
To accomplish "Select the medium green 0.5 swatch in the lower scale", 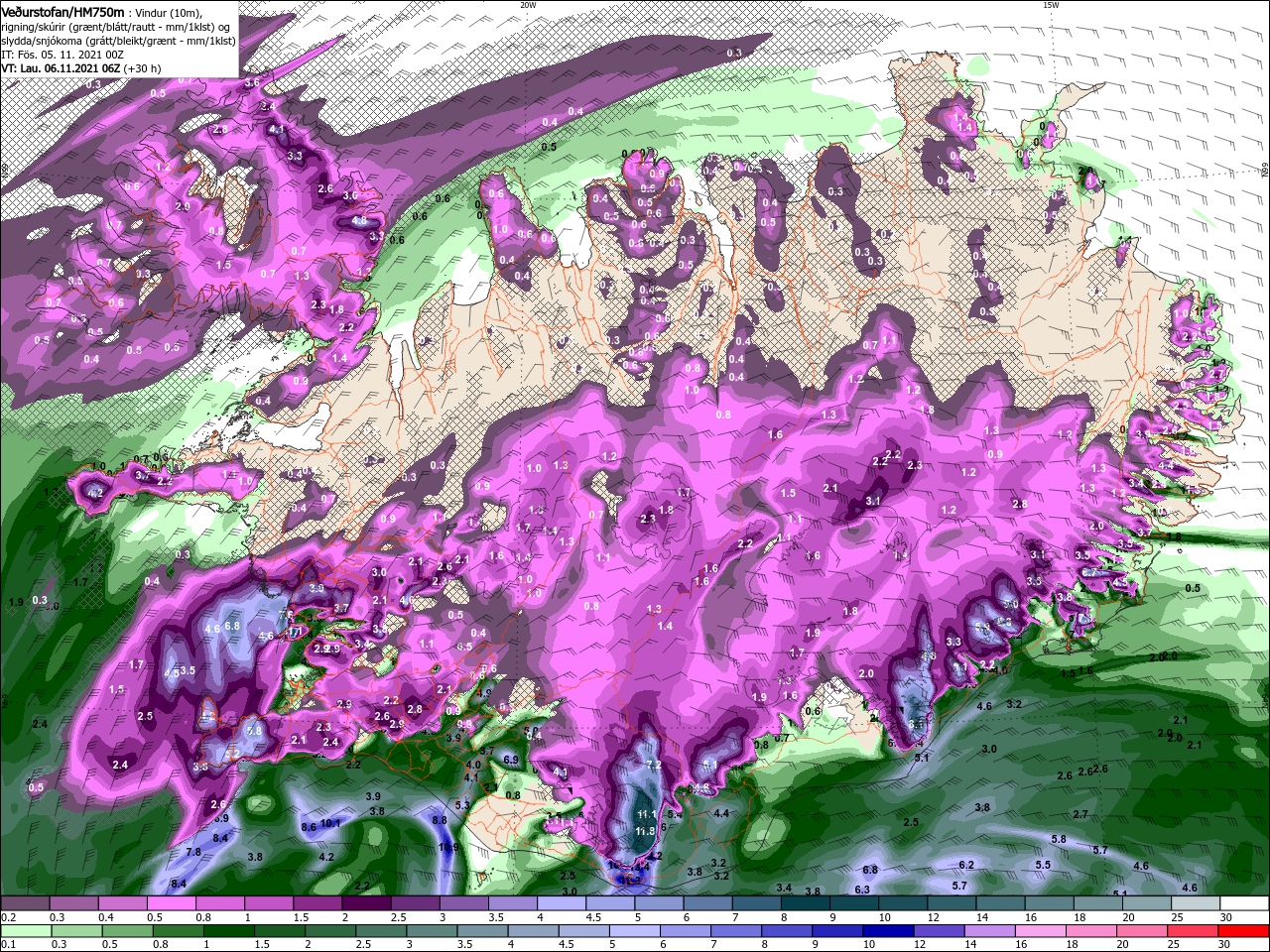I will (128, 930).
